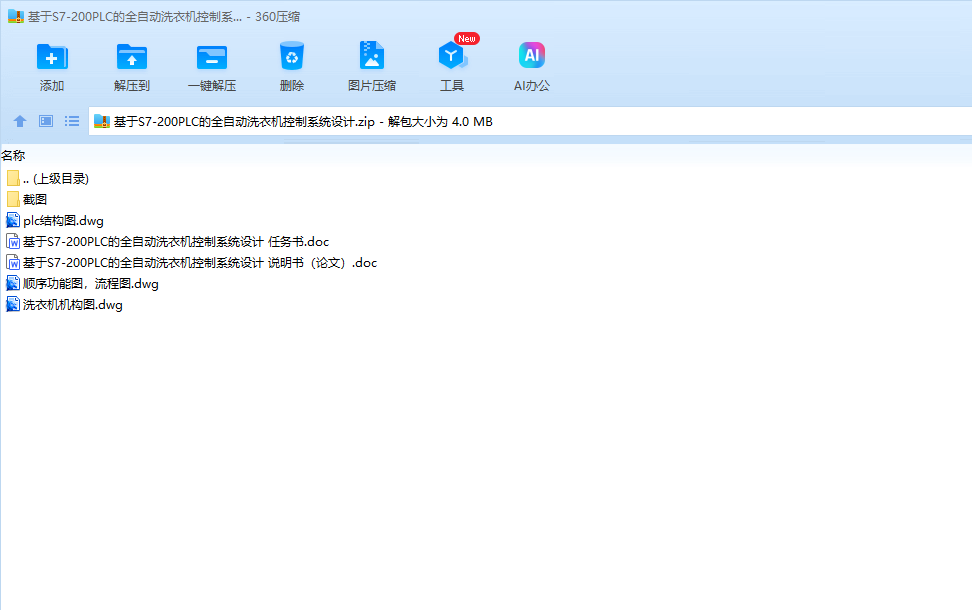Viewport: 972px width, 610px height.
Task: Click the parent directory folder icon
Action: 13,179
